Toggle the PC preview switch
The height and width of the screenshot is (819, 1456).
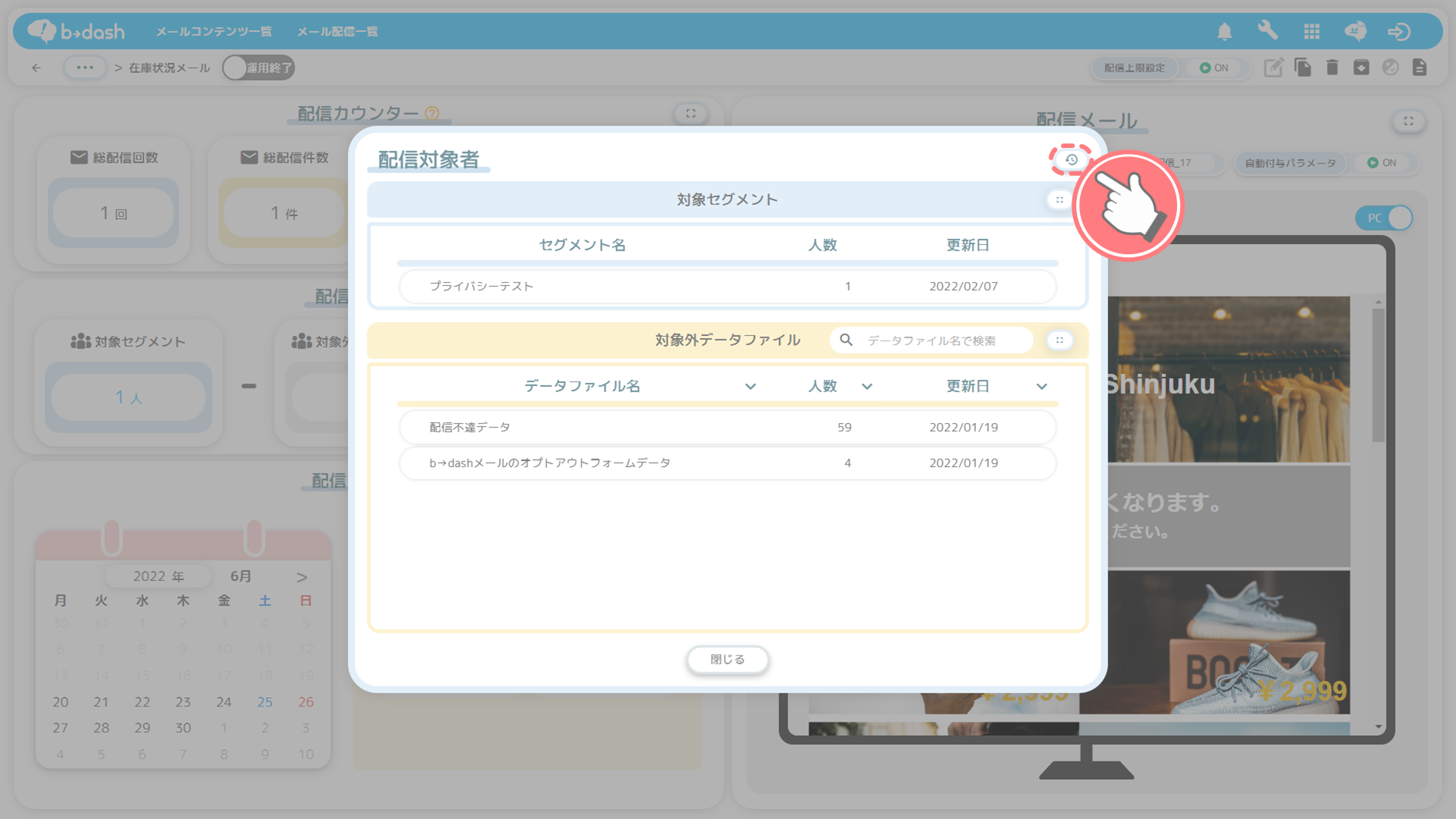pos(1384,218)
